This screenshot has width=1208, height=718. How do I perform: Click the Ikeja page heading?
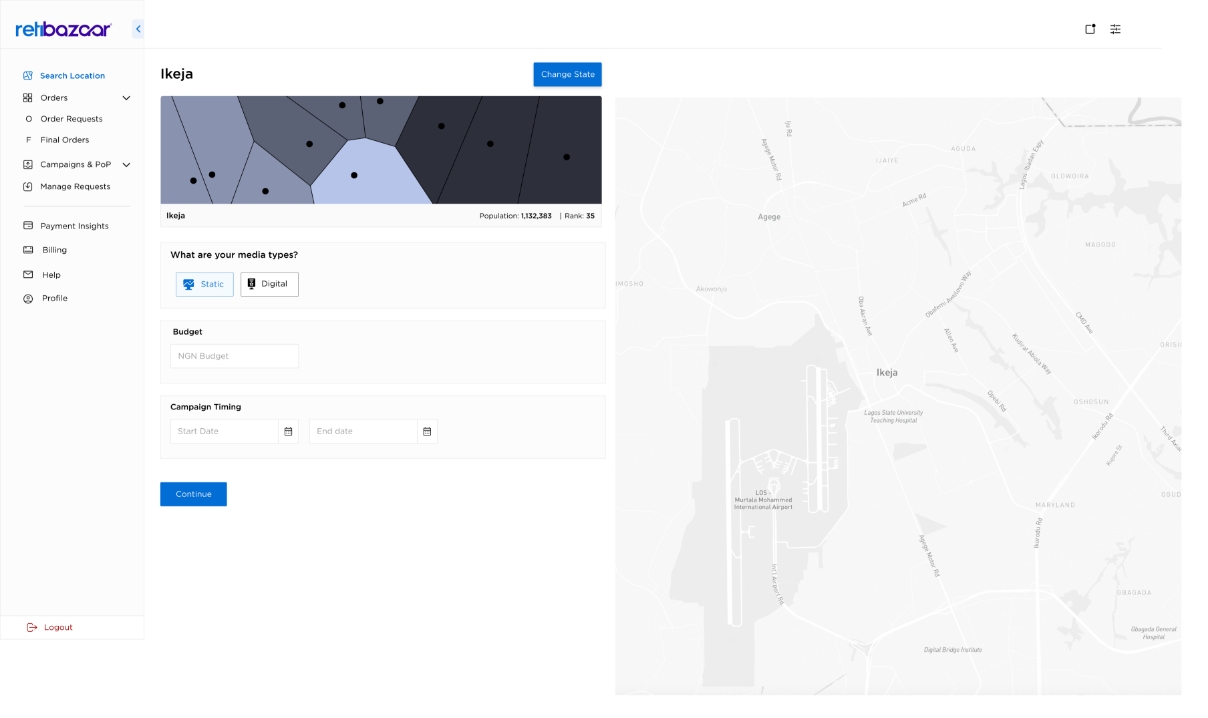177,74
